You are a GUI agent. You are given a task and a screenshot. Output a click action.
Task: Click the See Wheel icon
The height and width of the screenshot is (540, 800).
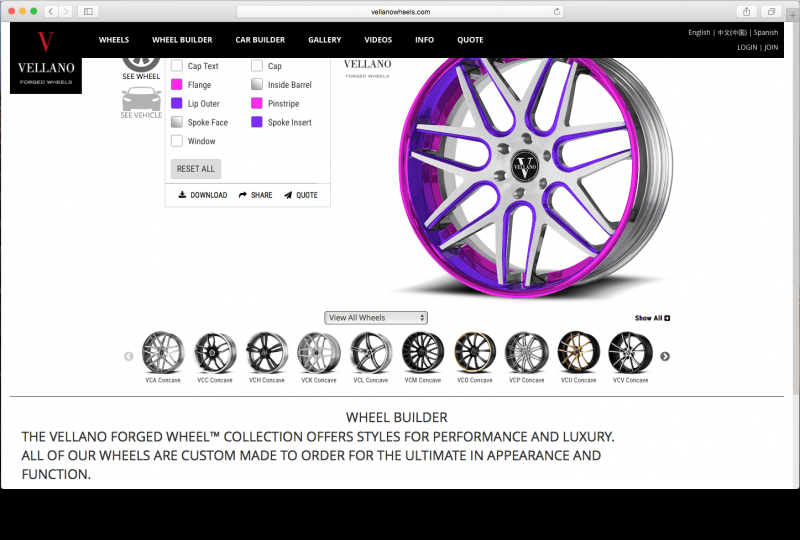pyautogui.click(x=141, y=64)
